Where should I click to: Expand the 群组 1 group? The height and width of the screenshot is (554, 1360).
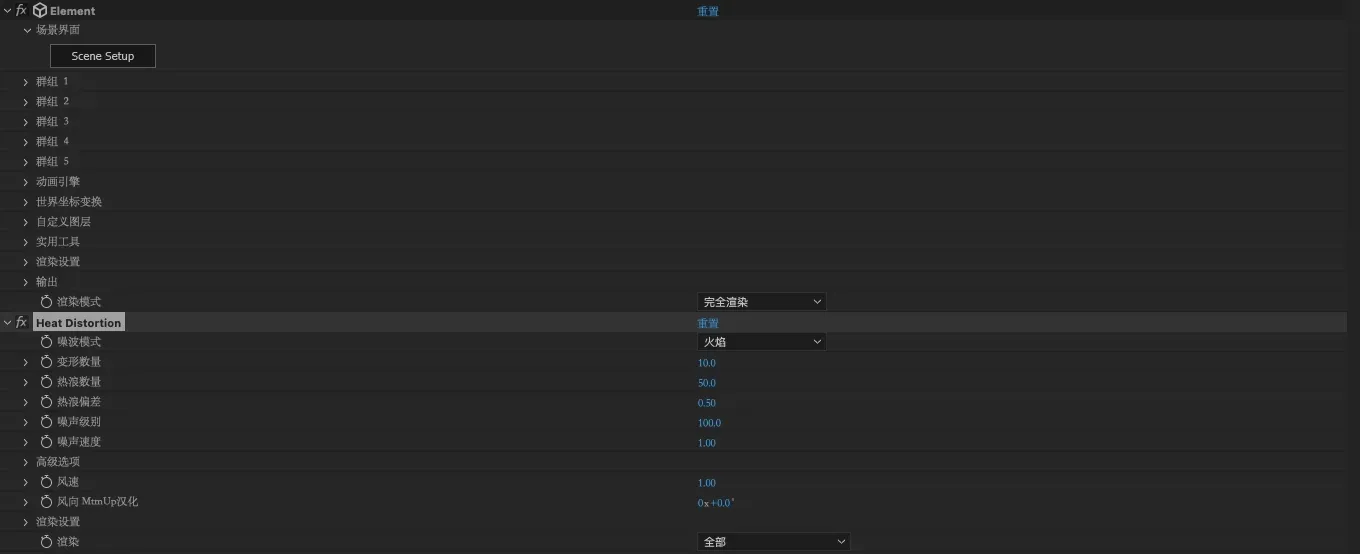[26, 82]
